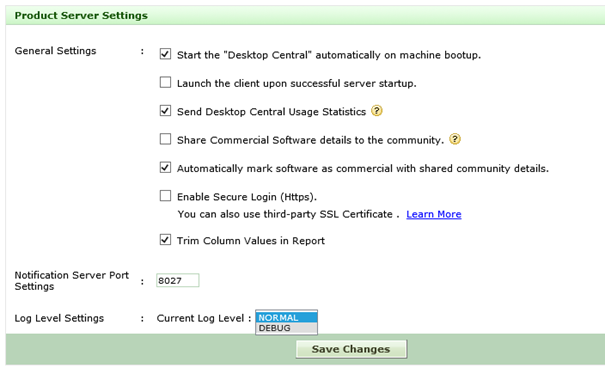This screenshot has width=605, height=368.
Task: Tick Share Commercial Software details checkbox
Action: click(x=165, y=139)
